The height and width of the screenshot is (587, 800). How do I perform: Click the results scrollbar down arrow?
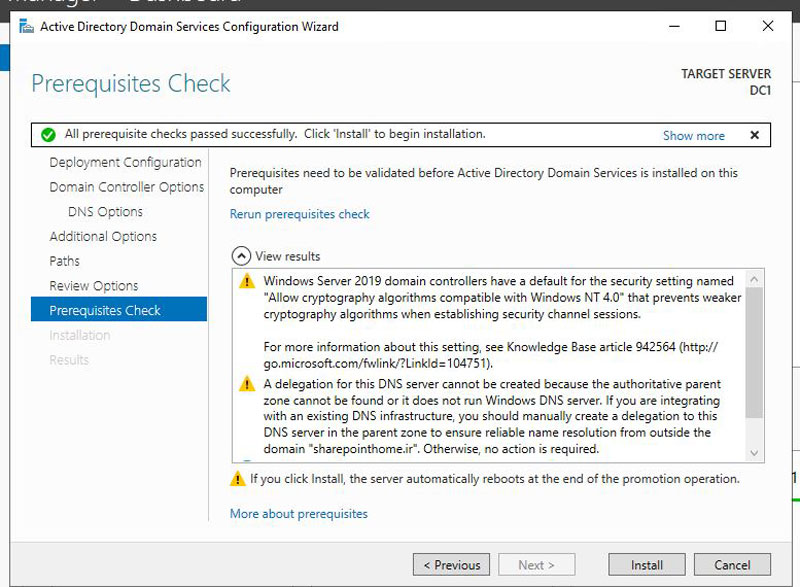755,453
